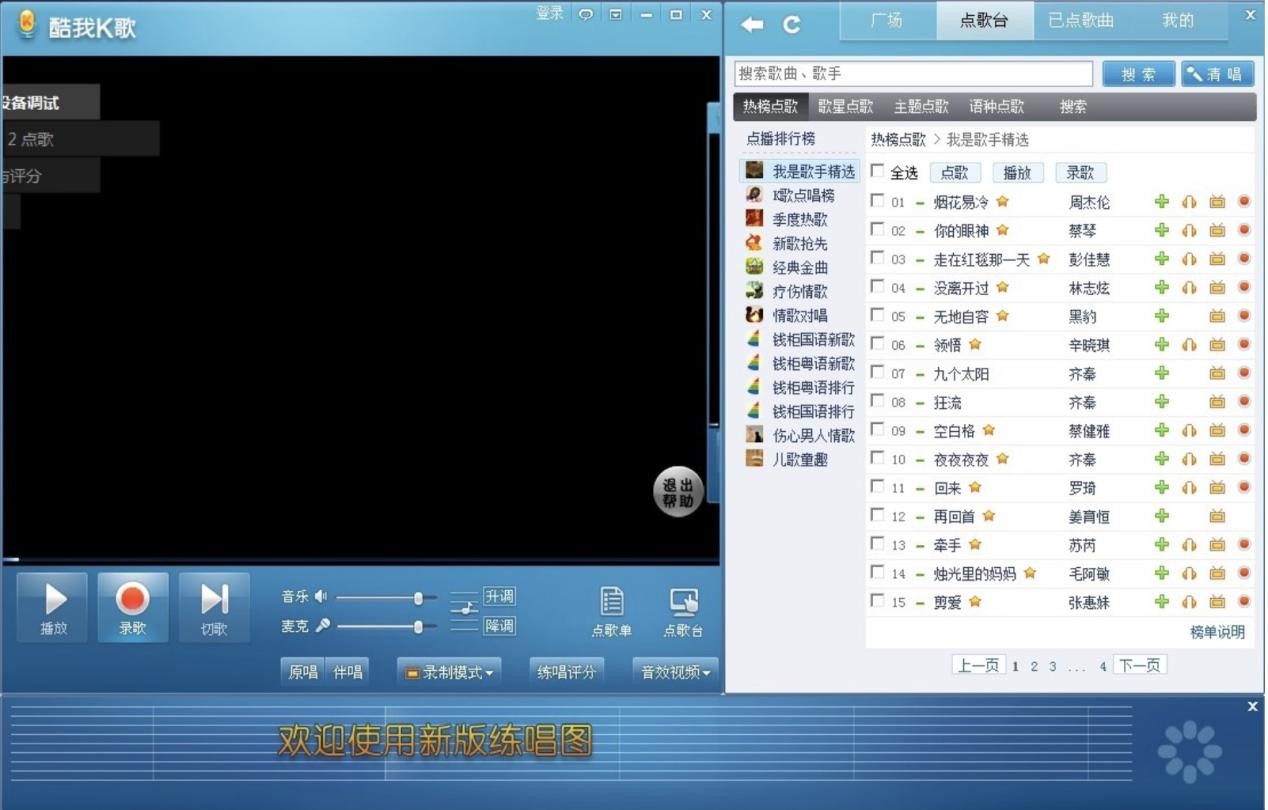Open the 录制模式 dropdown
1268x810 pixels.
point(449,673)
